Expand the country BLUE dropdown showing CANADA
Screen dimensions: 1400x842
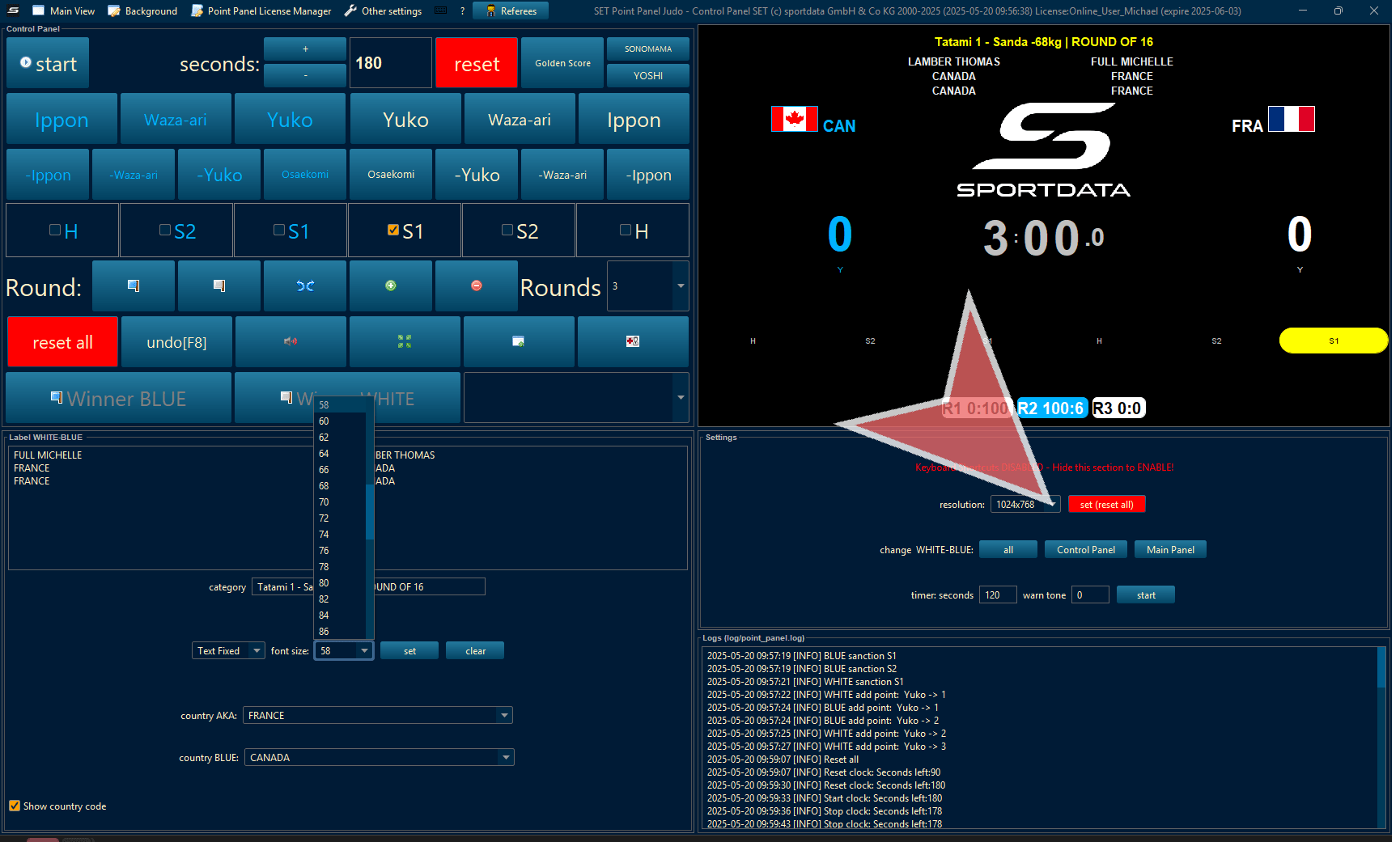click(x=506, y=757)
